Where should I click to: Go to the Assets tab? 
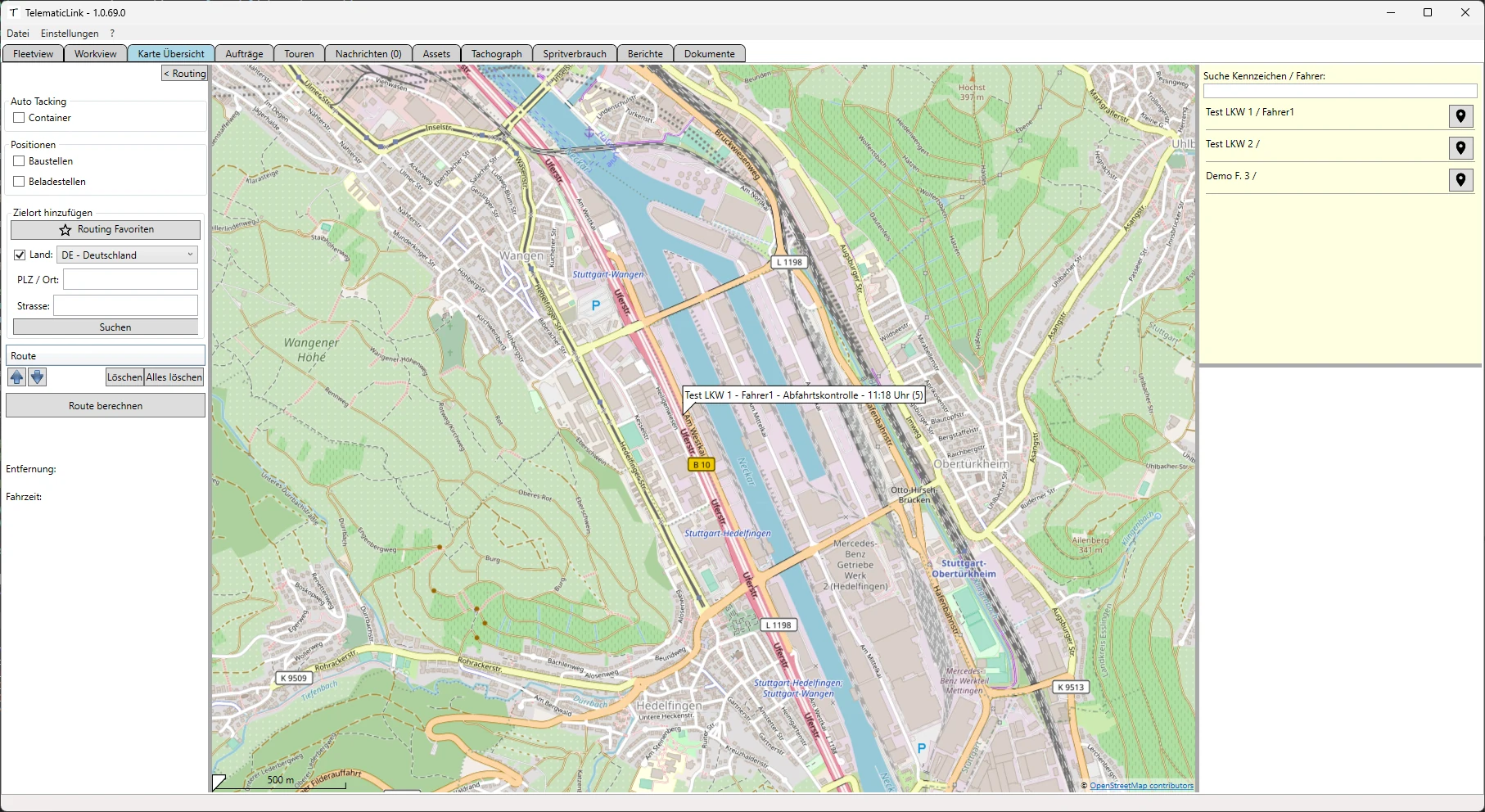pyautogui.click(x=436, y=54)
